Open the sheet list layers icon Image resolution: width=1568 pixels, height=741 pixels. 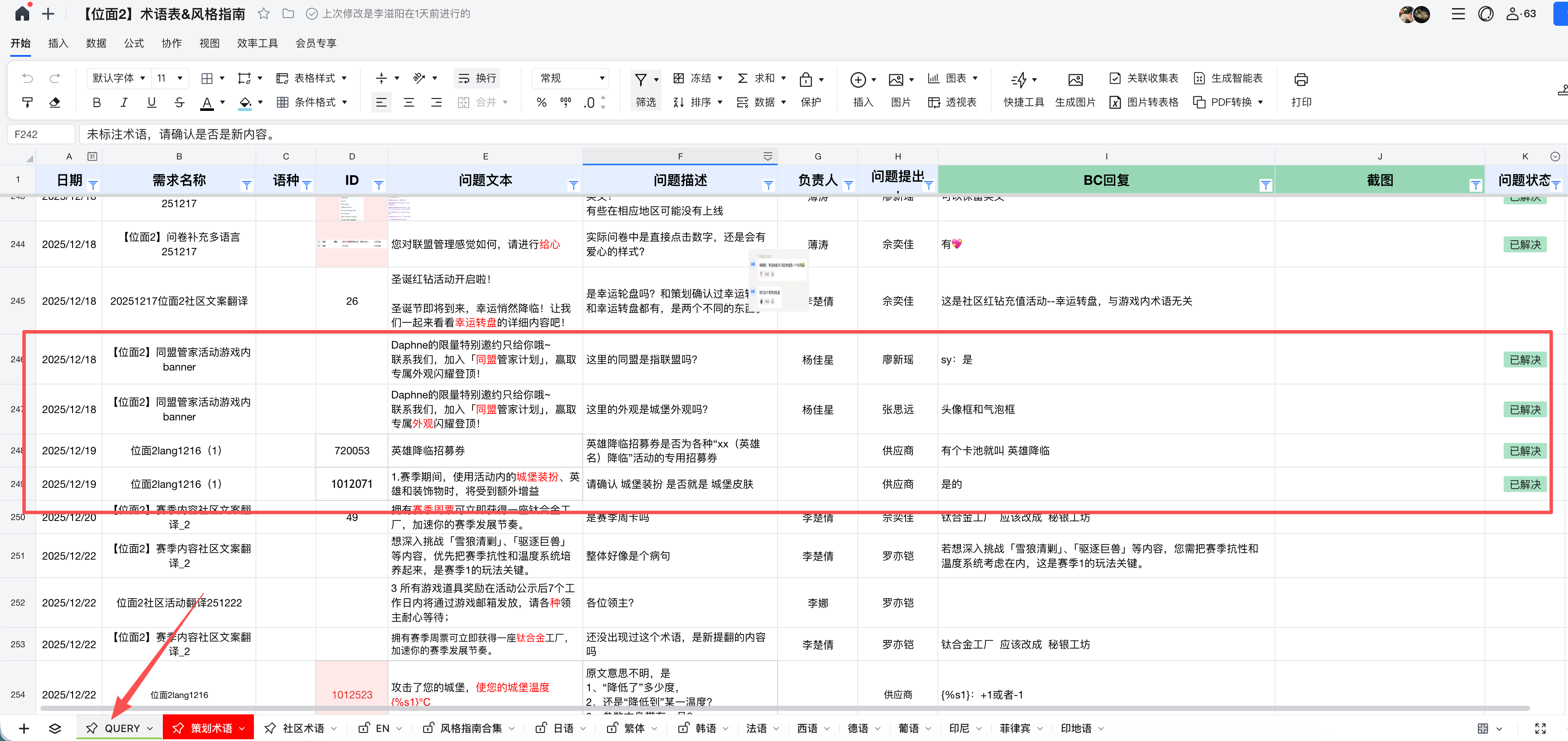(55, 728)
